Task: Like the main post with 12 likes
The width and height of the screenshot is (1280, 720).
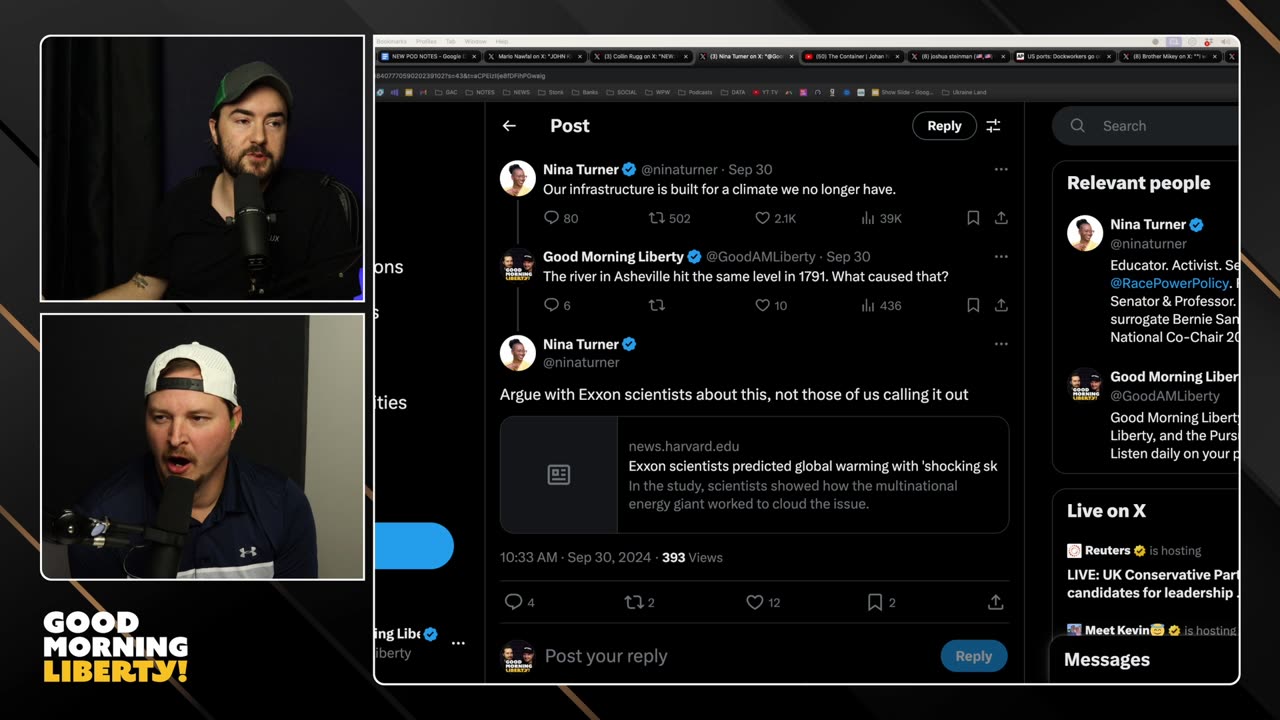Action: pos(763,602)
